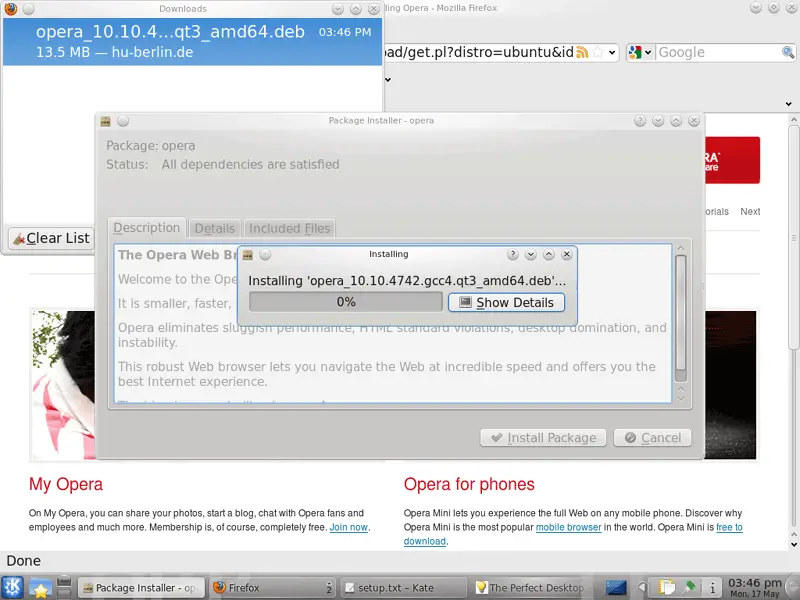Expand the bookmarks toolbar overflow chevron
The width and height of the screenshot is (800, 600).
click(388, 80)
